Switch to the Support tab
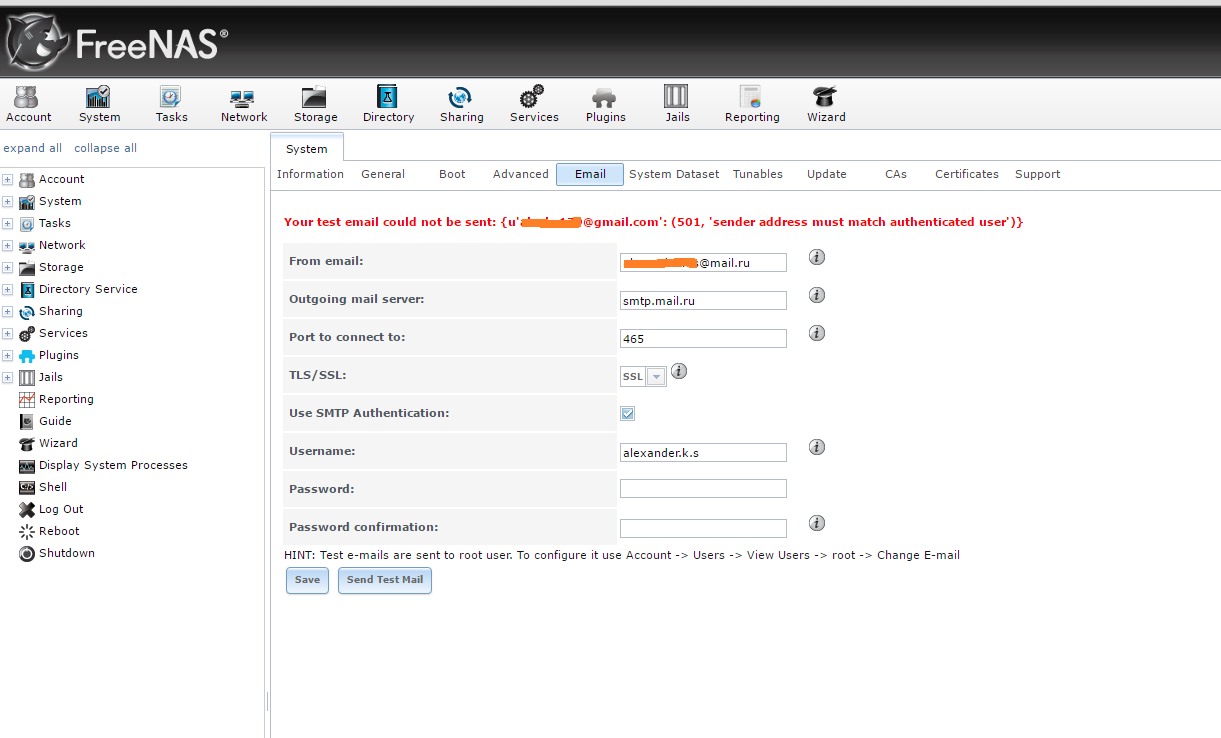 pos(1038,174)
